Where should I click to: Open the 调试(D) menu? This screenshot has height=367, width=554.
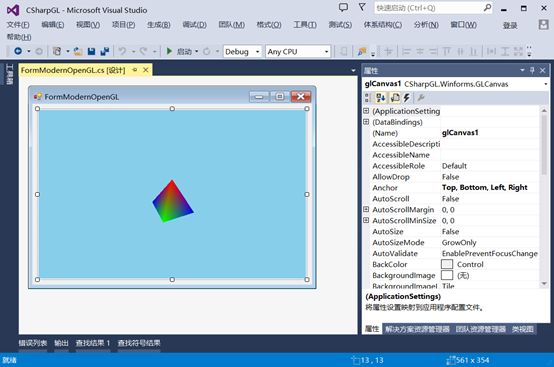pos(194,25)
